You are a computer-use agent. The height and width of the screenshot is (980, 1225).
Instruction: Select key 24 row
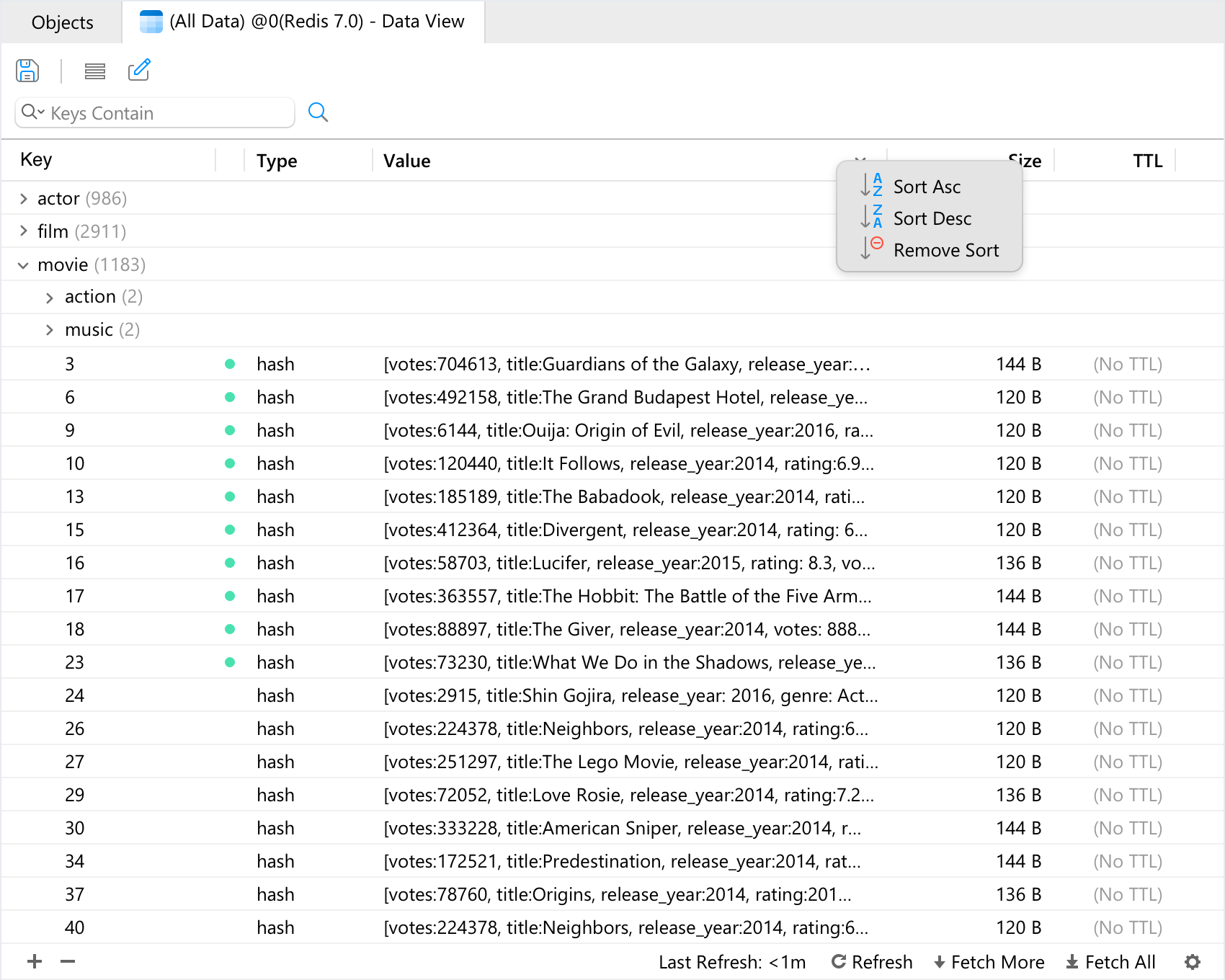tap(612, 695)
